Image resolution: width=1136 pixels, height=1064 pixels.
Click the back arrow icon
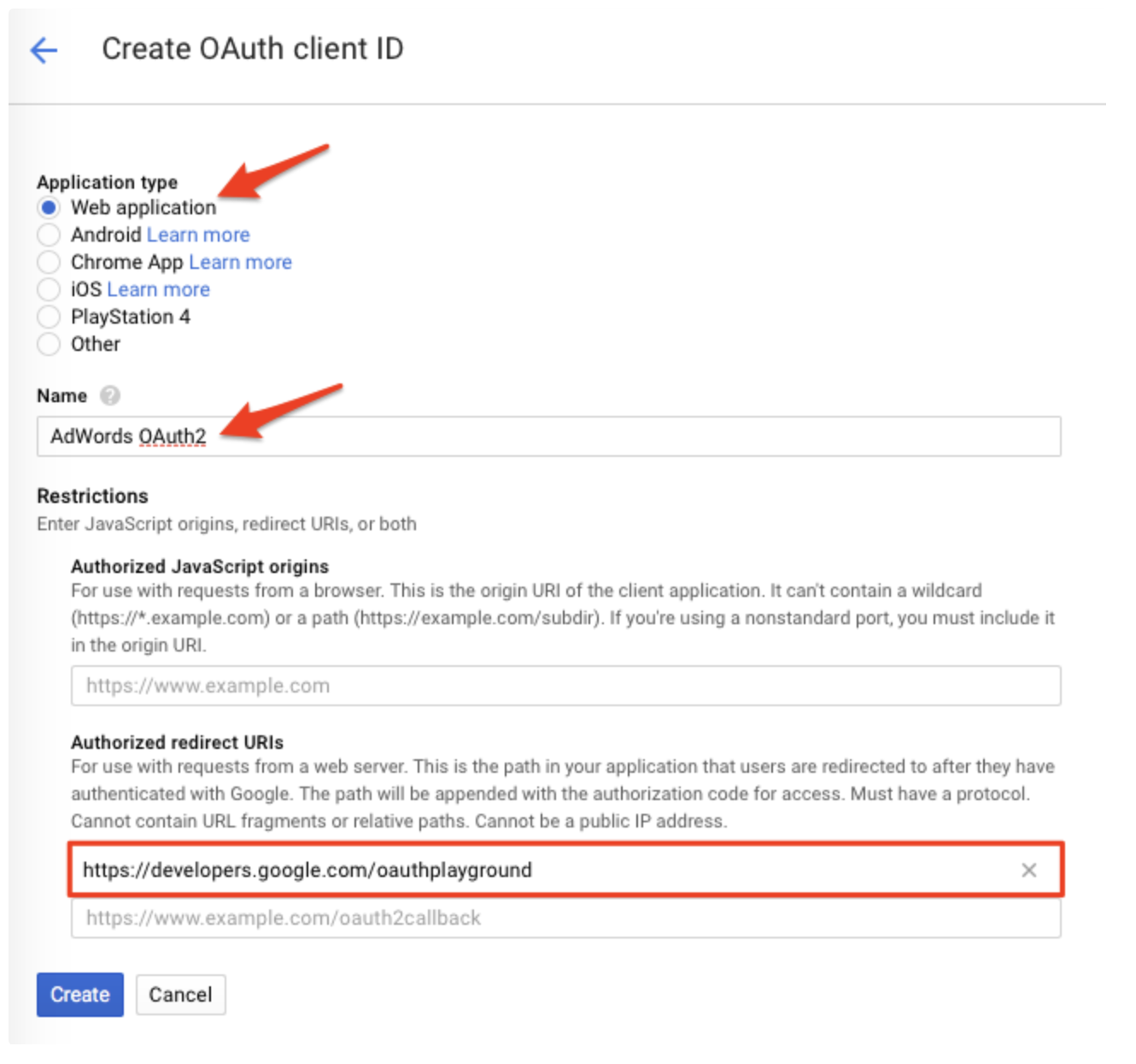tap(44, 50)
